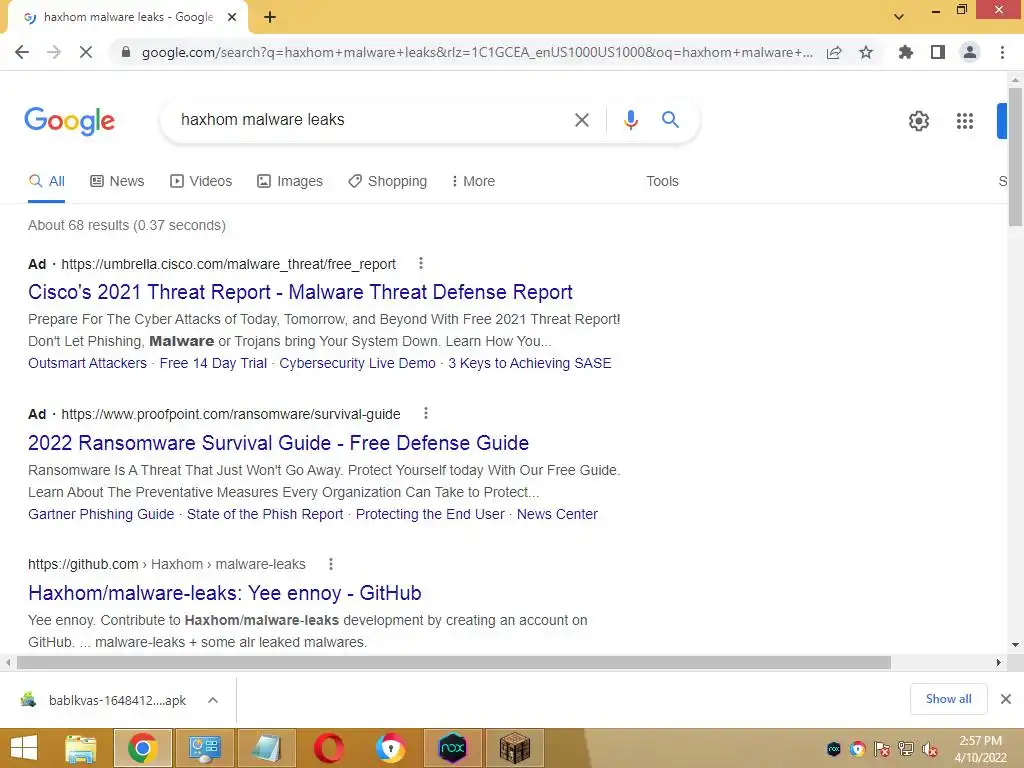Toggle the browser side panel icon
Screen dimensions: 1024x768
pos(938,52)
